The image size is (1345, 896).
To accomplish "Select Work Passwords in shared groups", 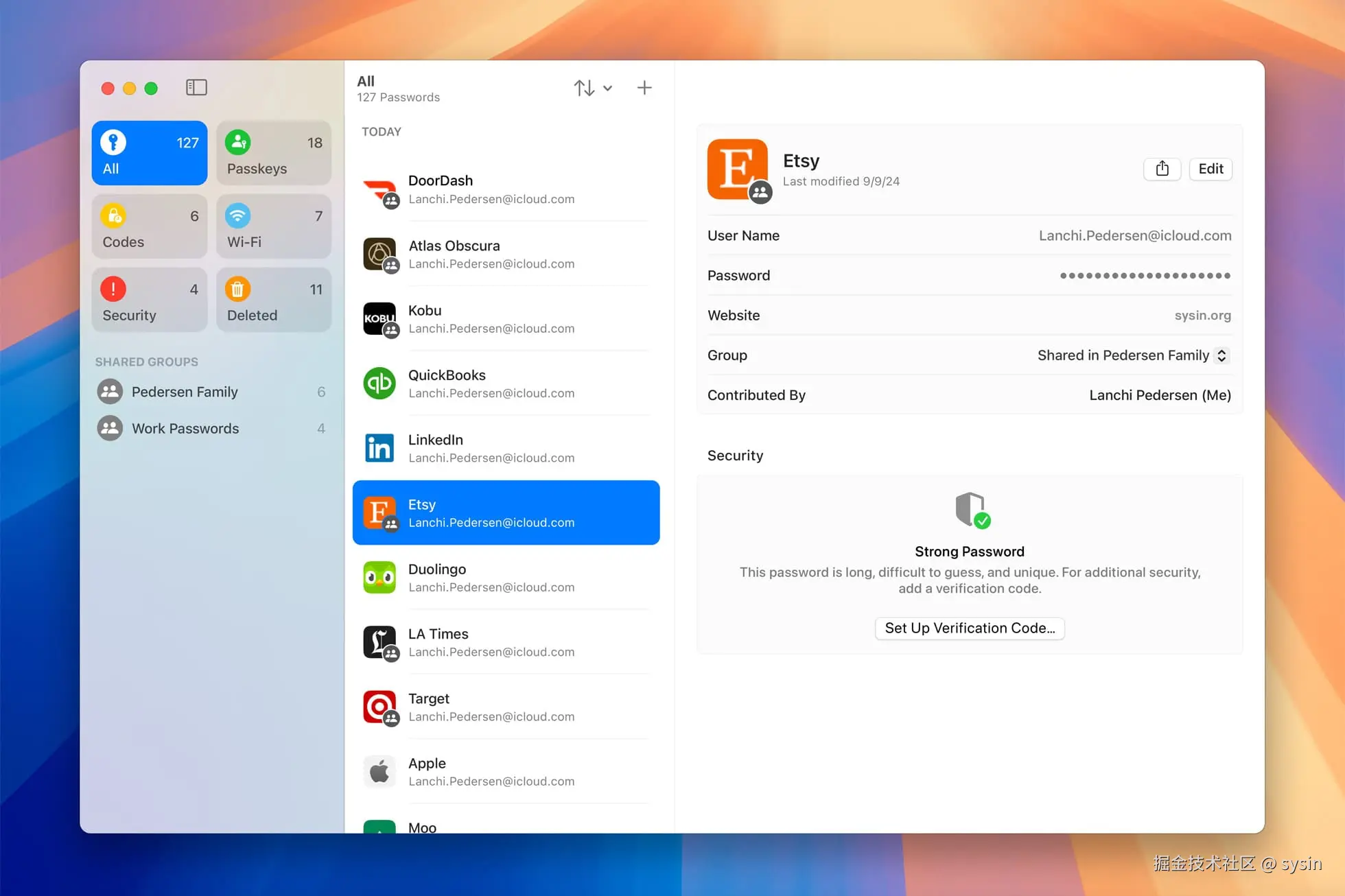I will tap(184, 428).
